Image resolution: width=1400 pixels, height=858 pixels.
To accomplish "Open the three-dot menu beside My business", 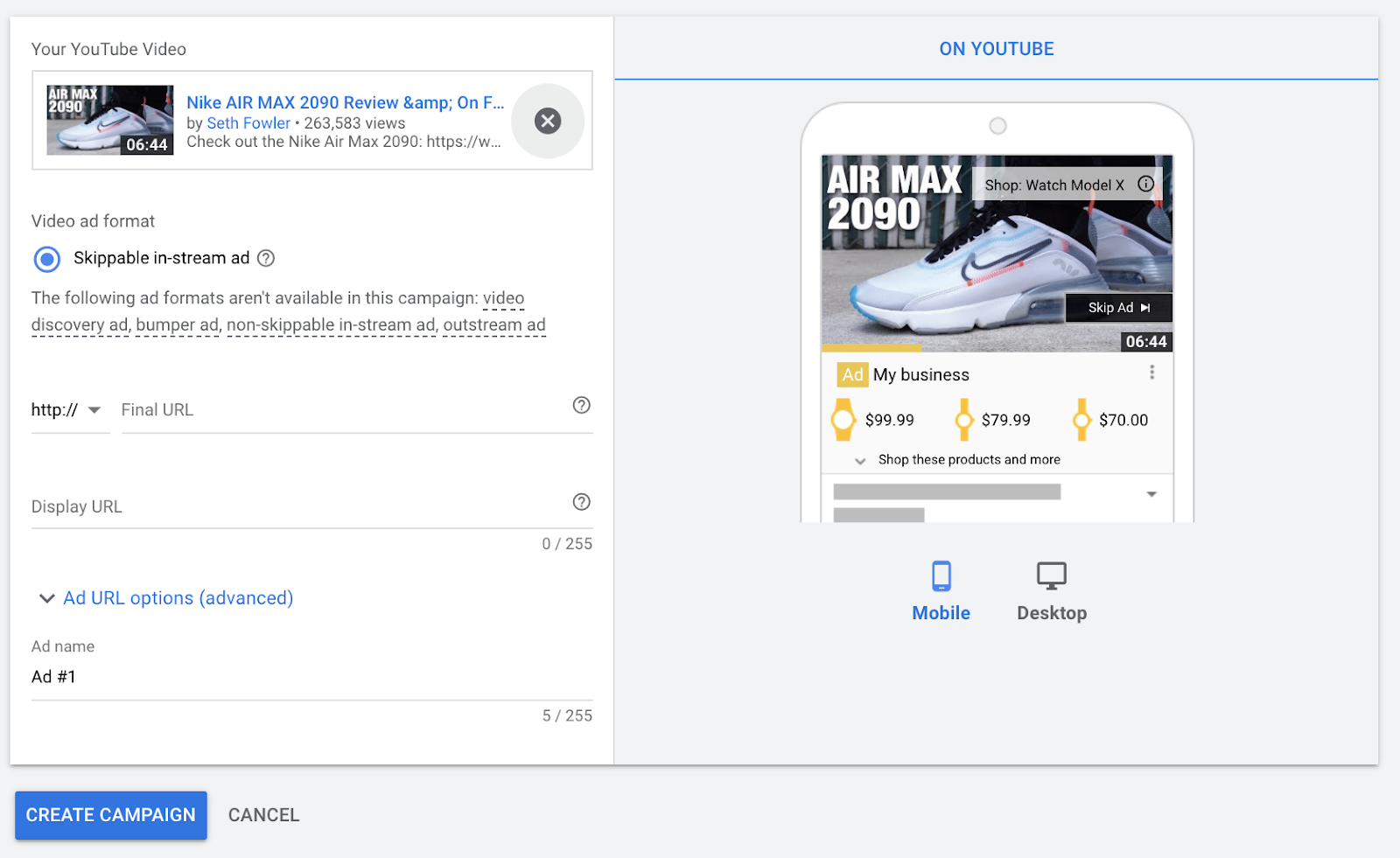I will pos(1151,373).
